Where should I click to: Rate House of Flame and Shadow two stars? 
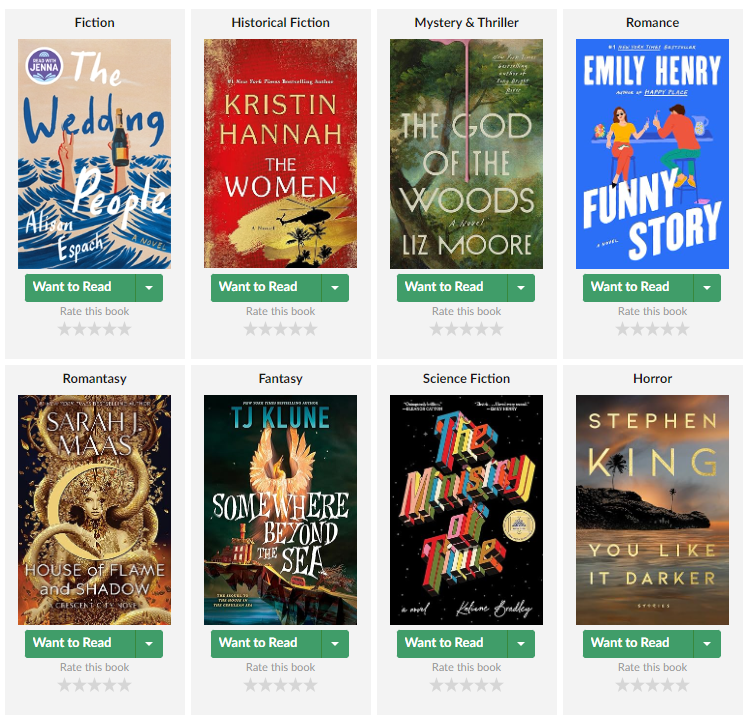(x=80, y=685)
